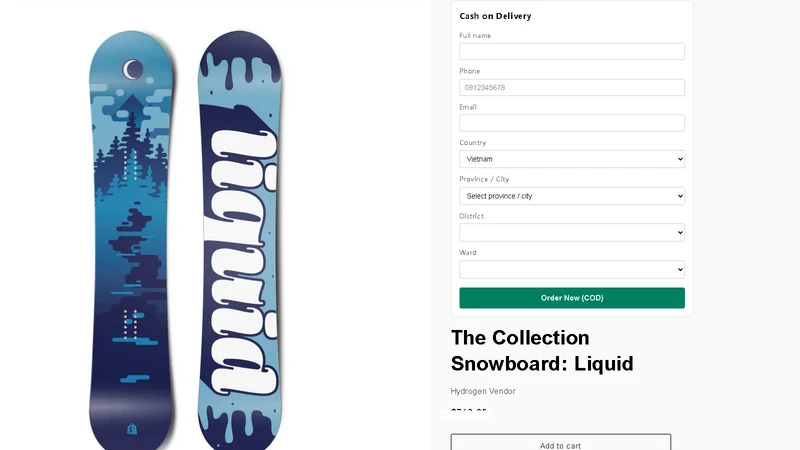Click the Province / City label
800x450 pixels.
point(484,179)
